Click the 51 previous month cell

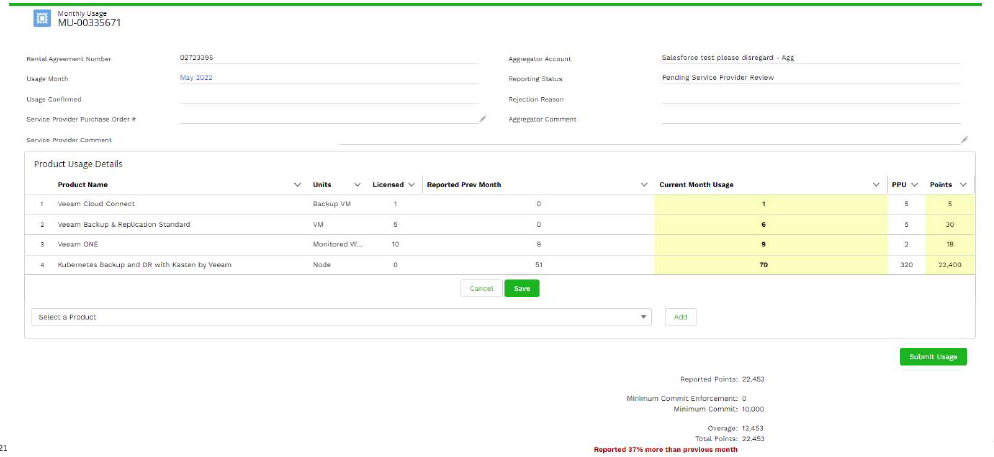(x=538, y=264)
